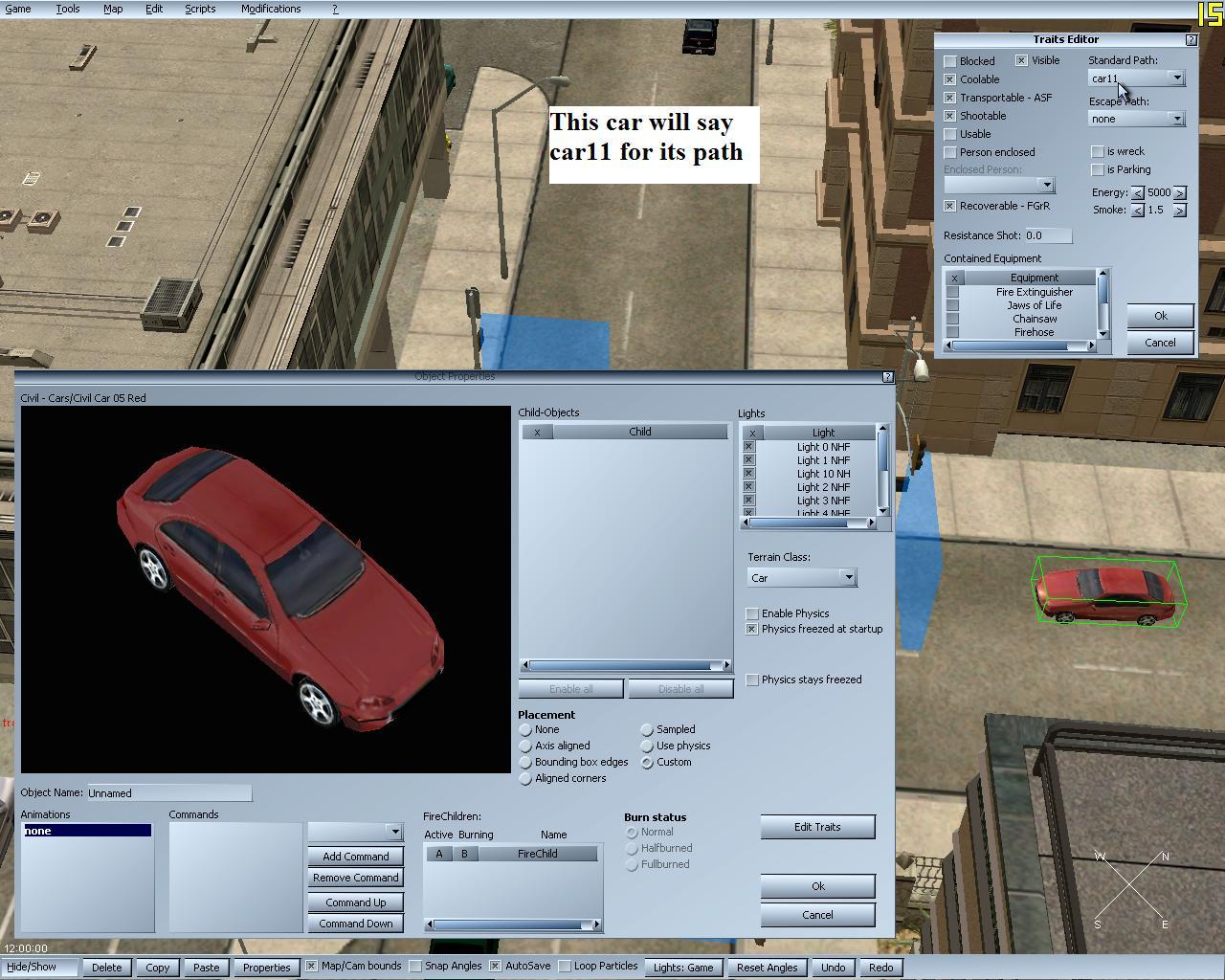The width and height of the screenshot is (1225, 980).
Task: Select None placement option
Action: pyautogui.click(x=525, y=729)
